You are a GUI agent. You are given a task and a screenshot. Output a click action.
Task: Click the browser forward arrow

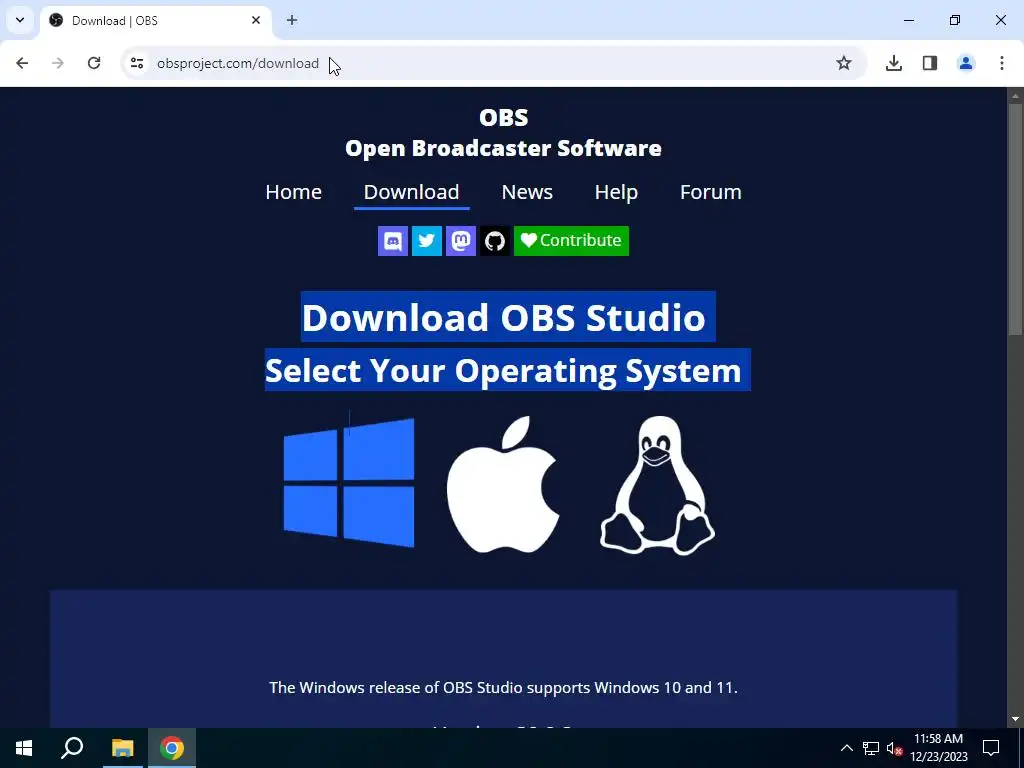pyautogui.click(x=58, y=63)
